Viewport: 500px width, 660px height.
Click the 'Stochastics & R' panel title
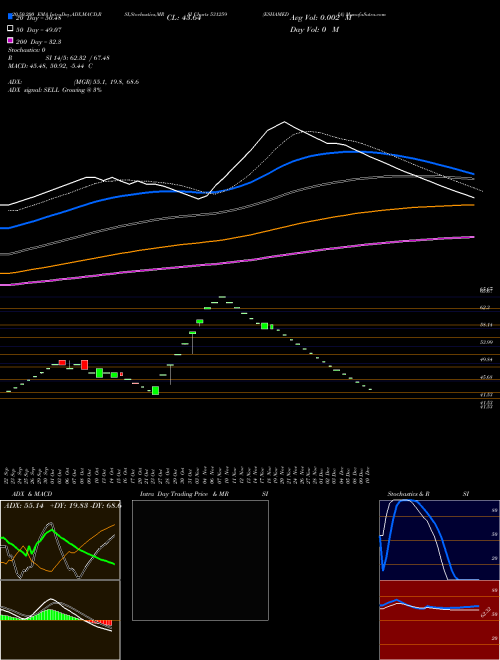click(408, 494)
